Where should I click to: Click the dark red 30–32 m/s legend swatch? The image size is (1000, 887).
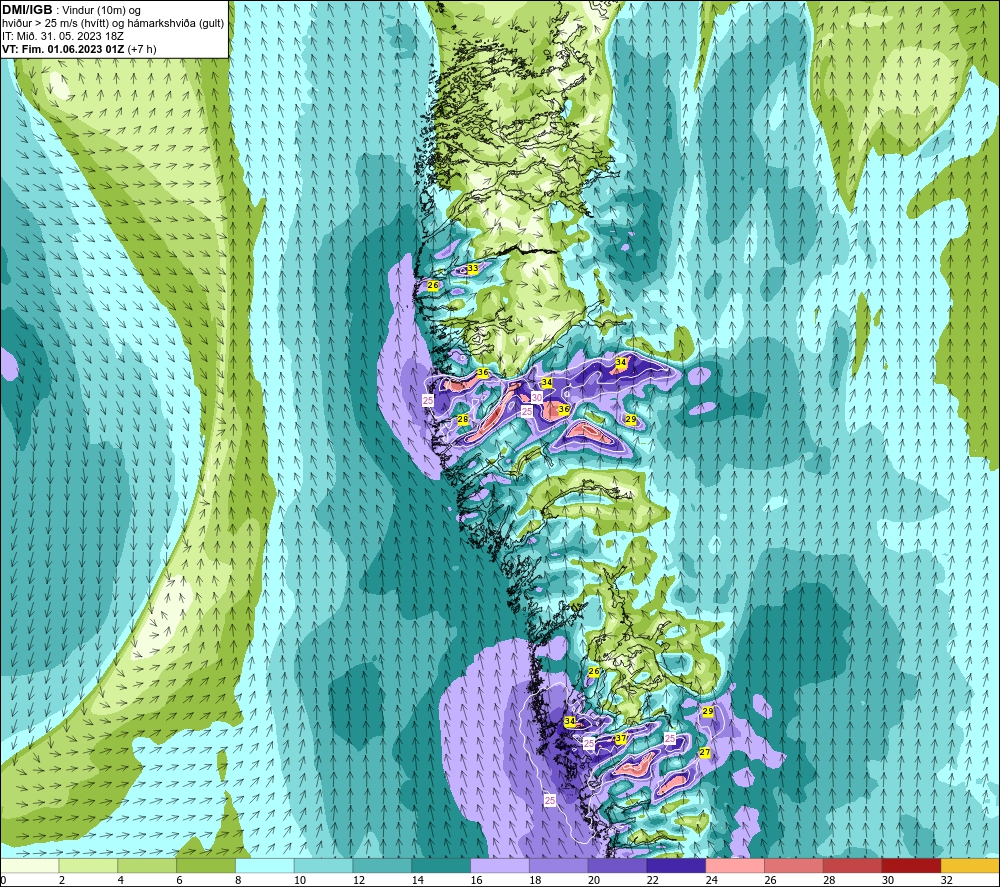[911, 866]
